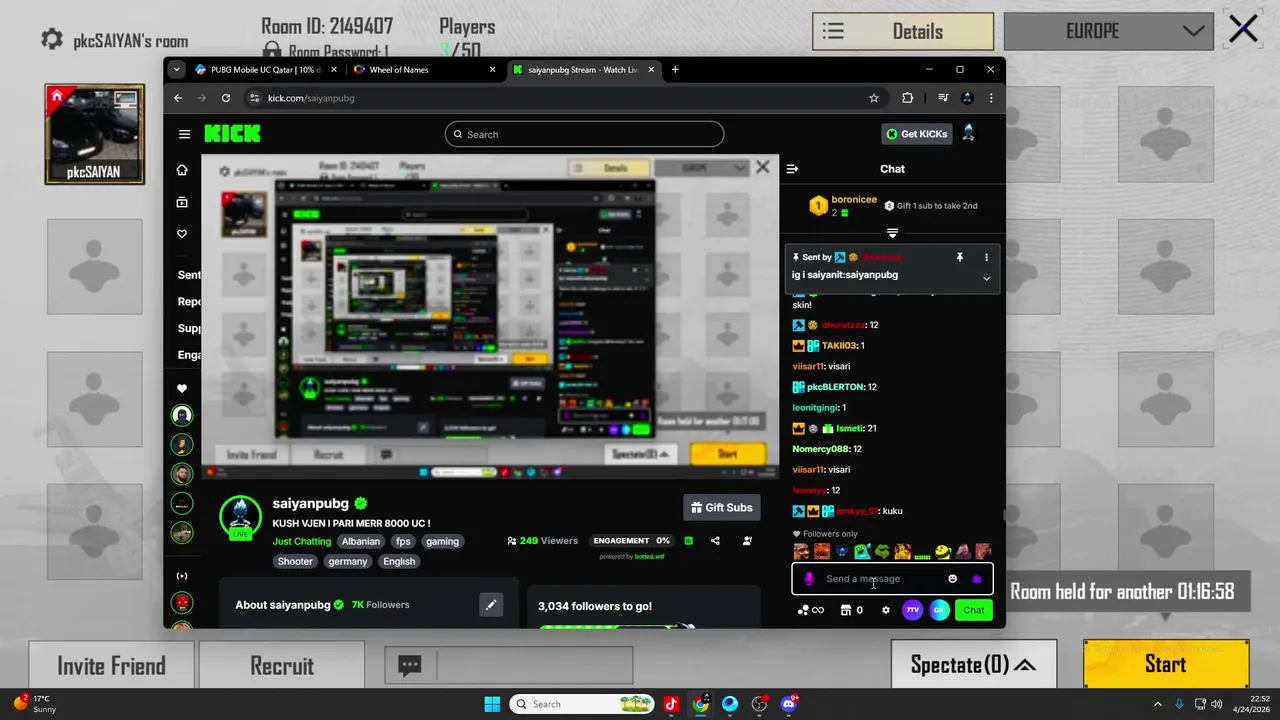The width and height of the screenshot is (1280, 720).
Task: Collapse chat panel with arrow icon
Action: click(792, 169)
